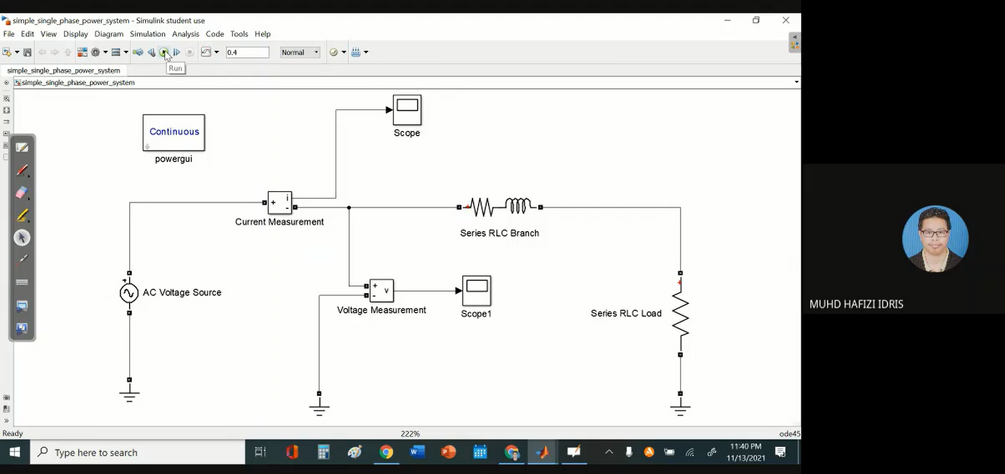Expand the Model Advisor dropdown arrow
1005x474 pixels.
344,53
